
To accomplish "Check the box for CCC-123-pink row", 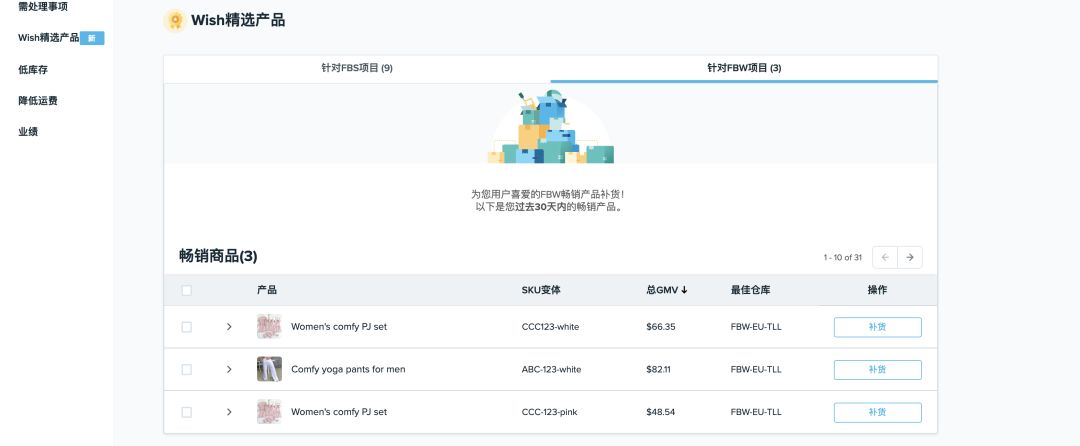I will 187,412.
